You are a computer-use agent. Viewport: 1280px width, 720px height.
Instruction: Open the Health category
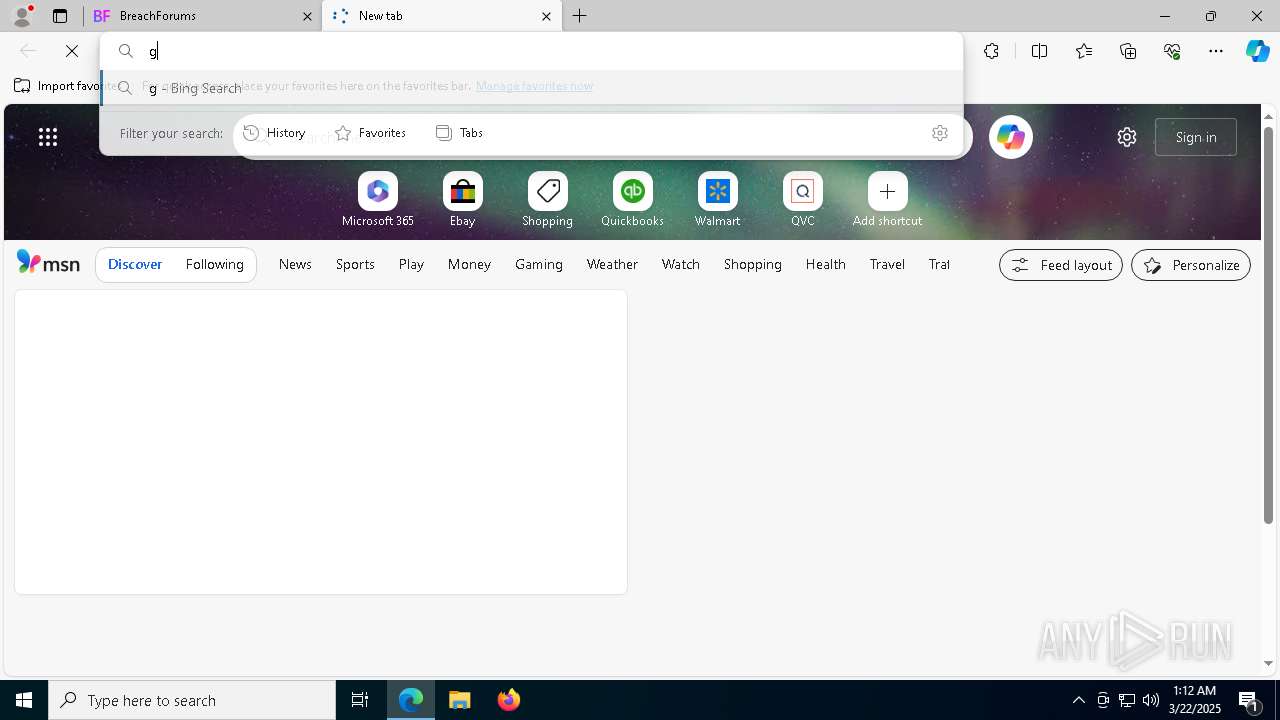[x=825, y=264]
